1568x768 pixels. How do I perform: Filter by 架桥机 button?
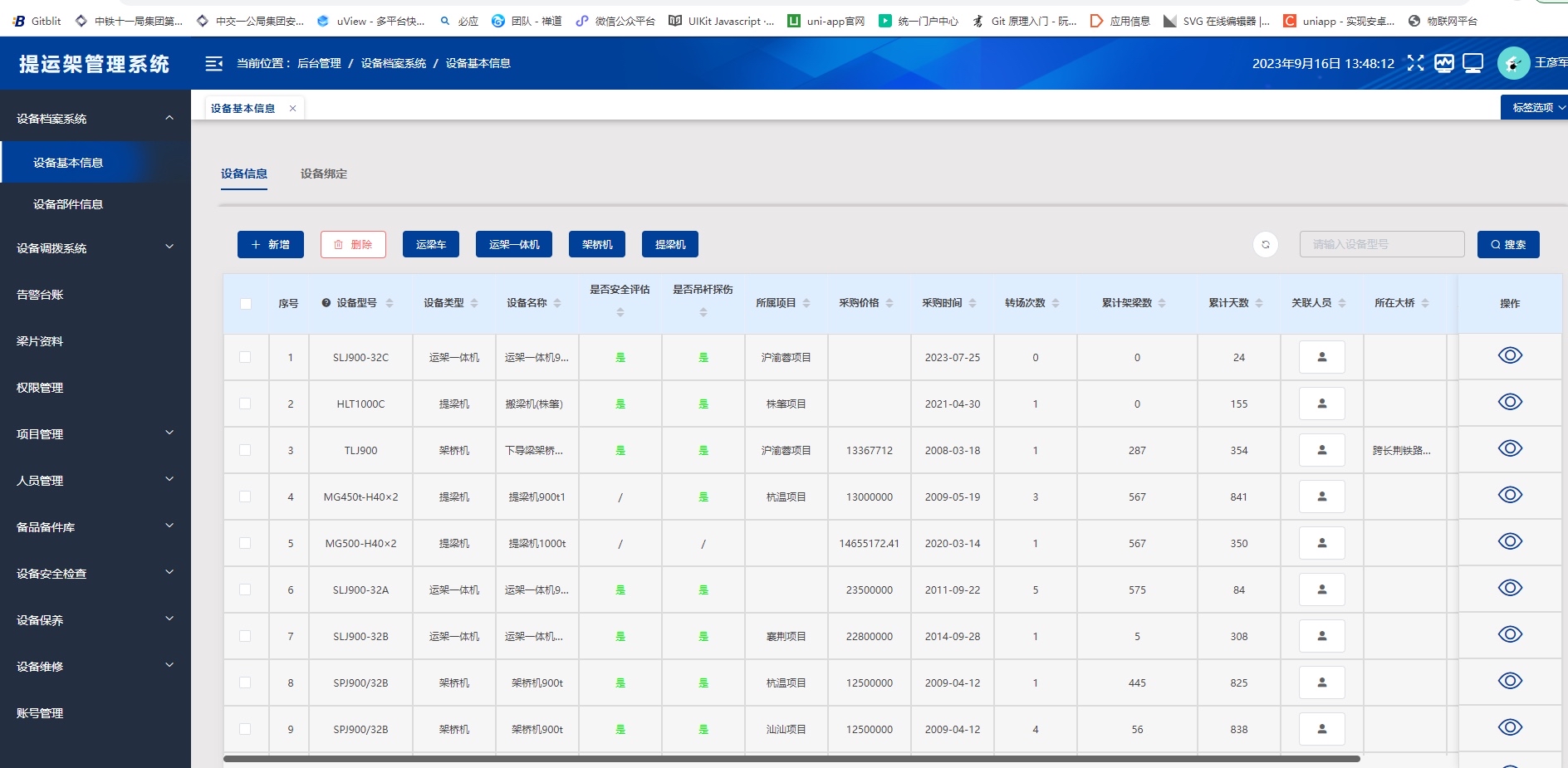(597, 244)
